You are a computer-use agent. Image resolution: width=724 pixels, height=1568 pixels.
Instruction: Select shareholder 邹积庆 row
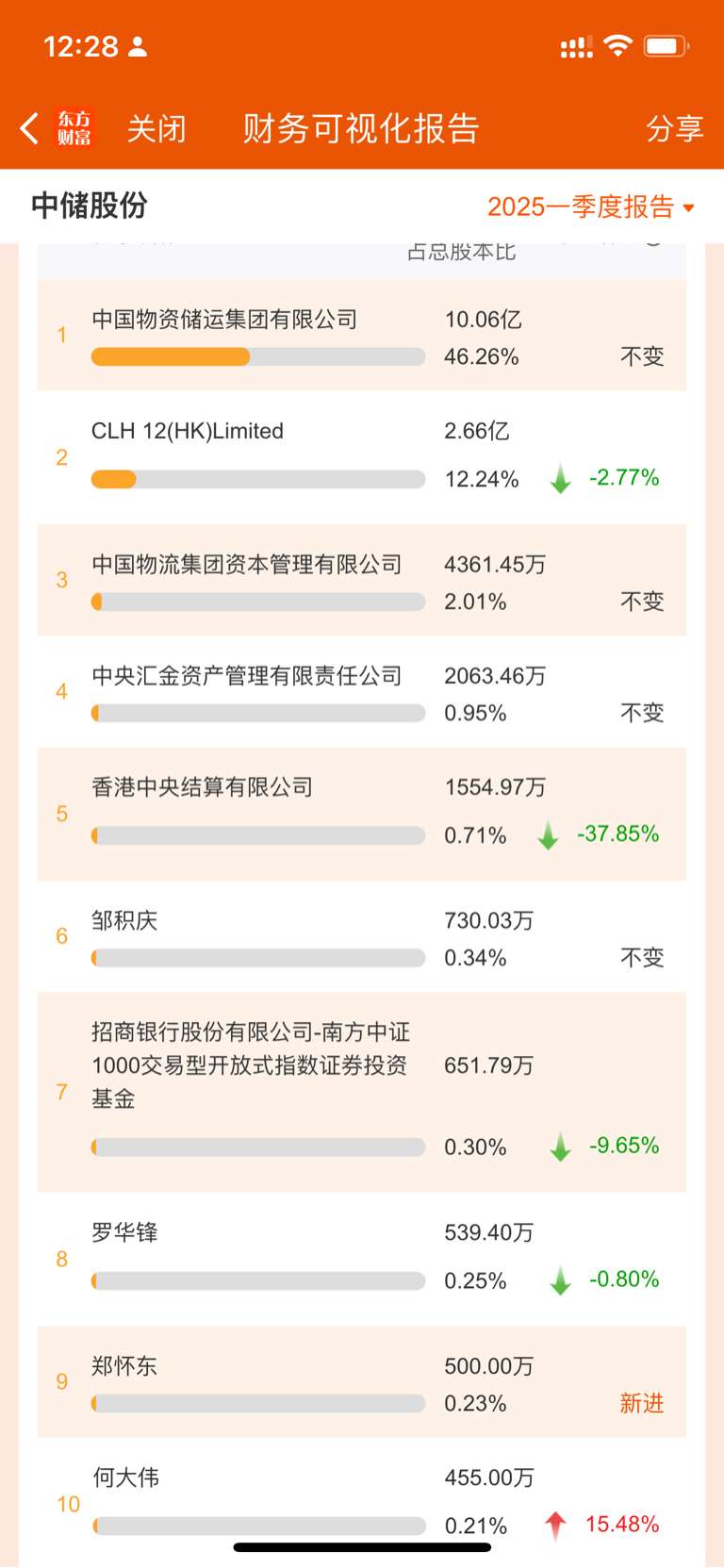tap(362, 936)
